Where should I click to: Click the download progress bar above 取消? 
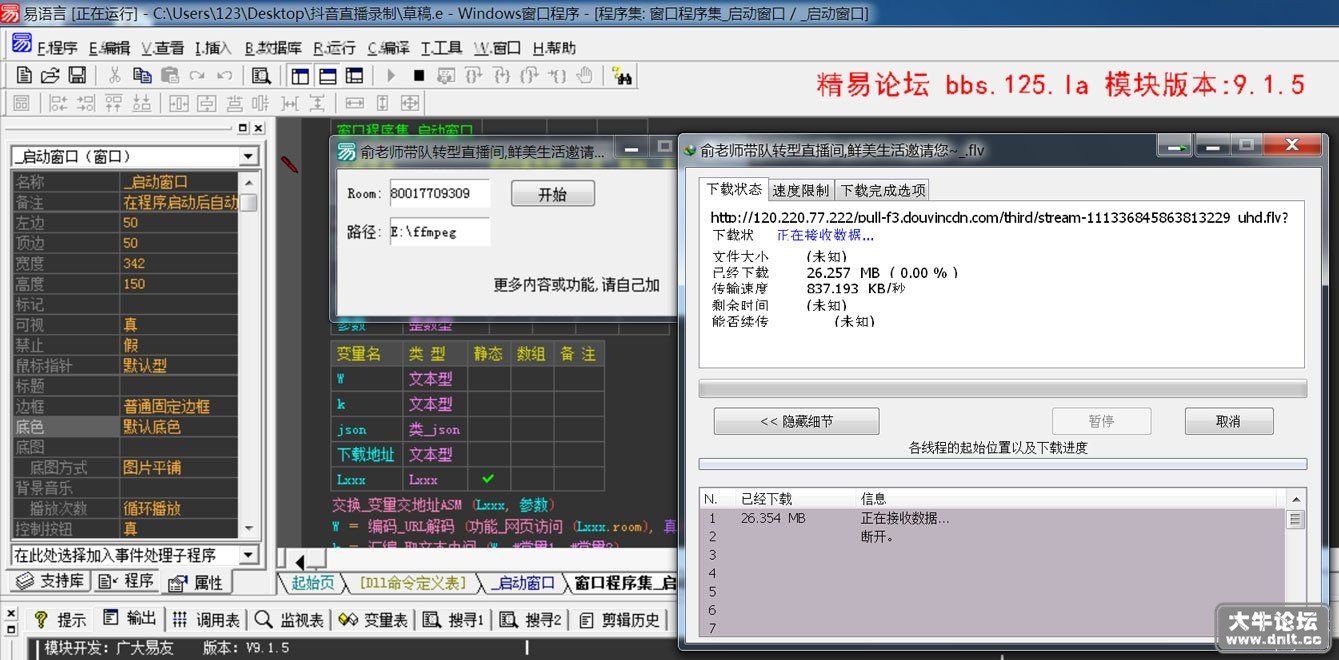(1002, 388)
